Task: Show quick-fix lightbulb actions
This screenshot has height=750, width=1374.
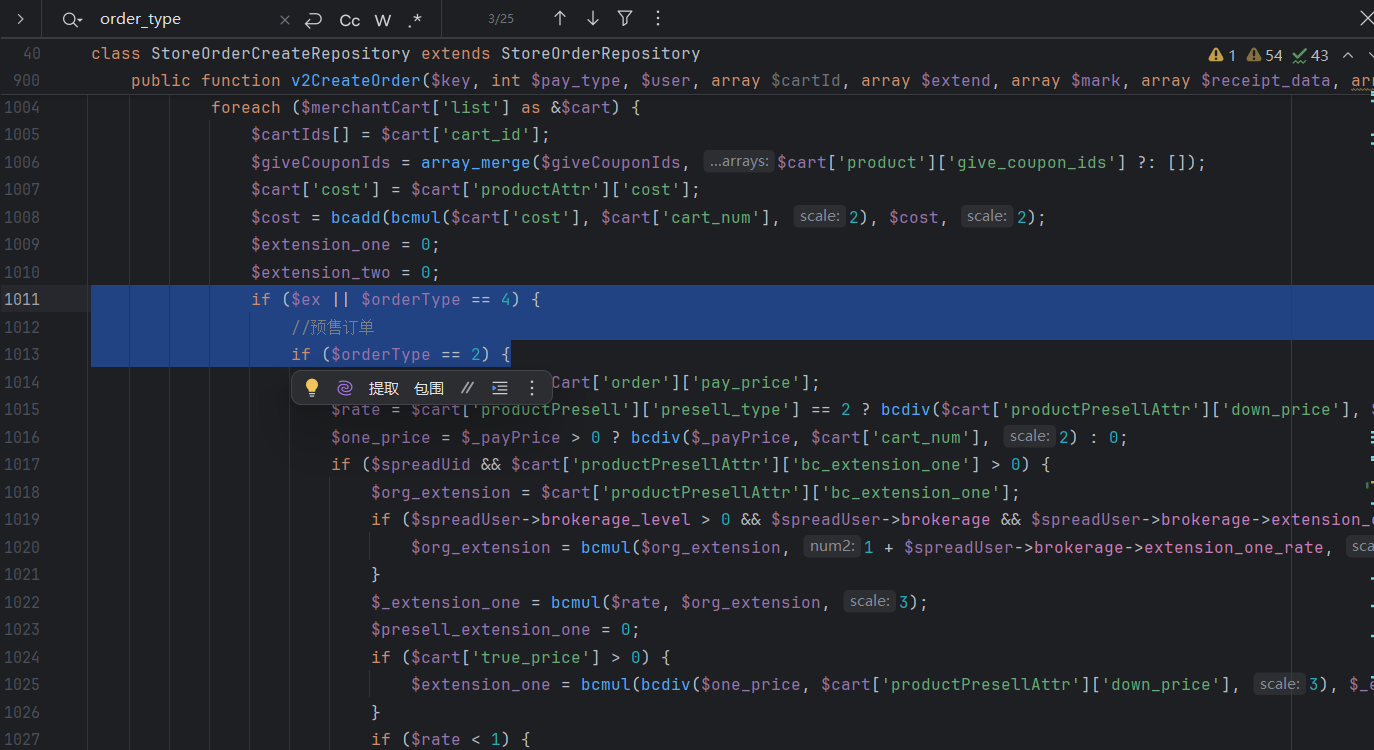Action: tap(312, 388)
